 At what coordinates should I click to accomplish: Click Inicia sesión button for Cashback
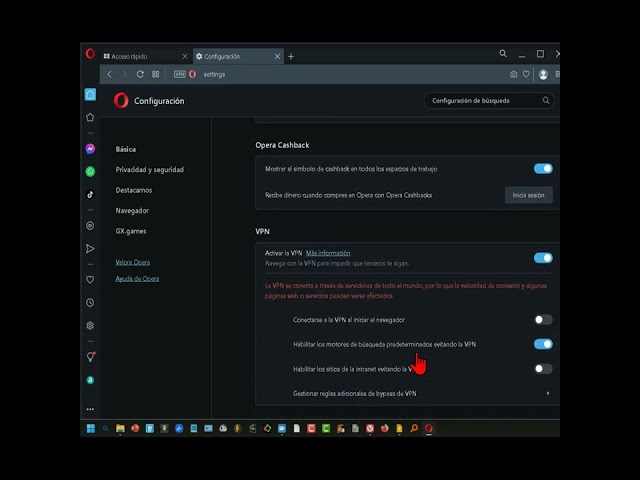529,195
